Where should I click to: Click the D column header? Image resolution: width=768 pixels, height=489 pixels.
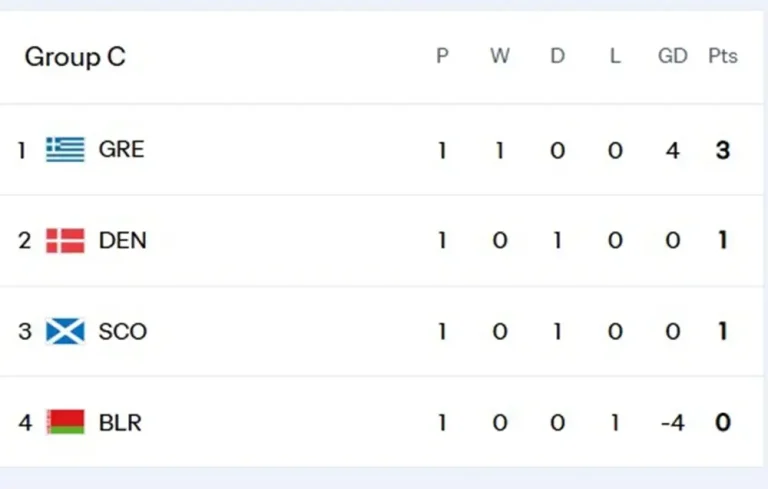pos(557,57)
